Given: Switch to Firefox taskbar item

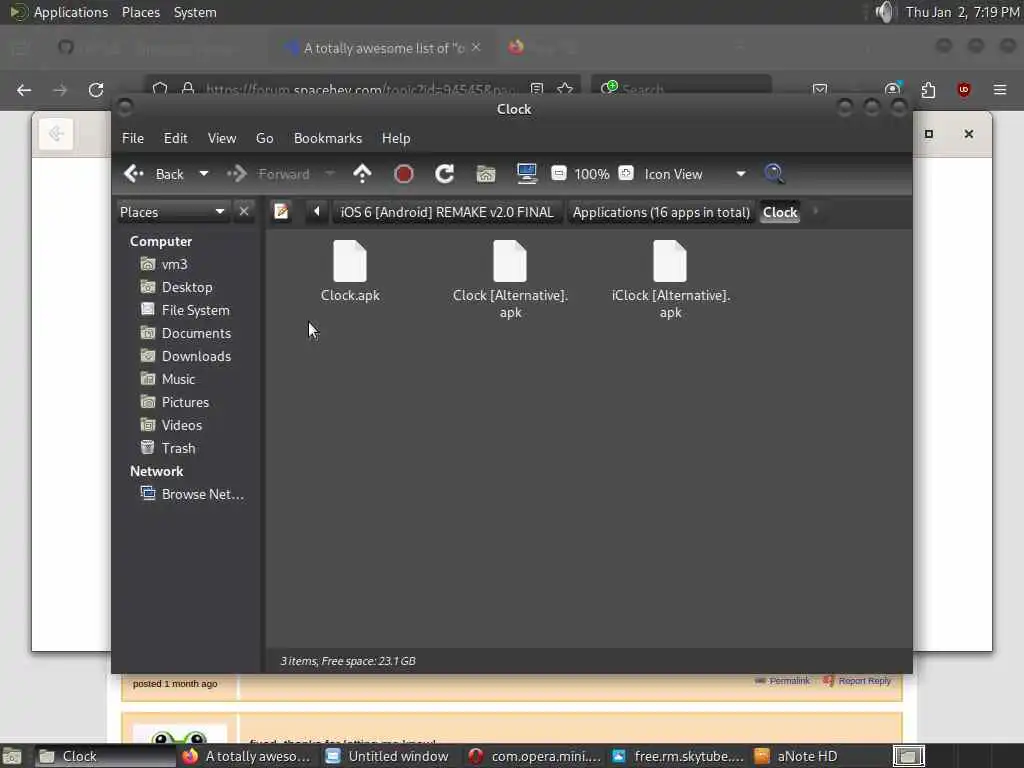Looking at the screenshot, I should (248, 756).
